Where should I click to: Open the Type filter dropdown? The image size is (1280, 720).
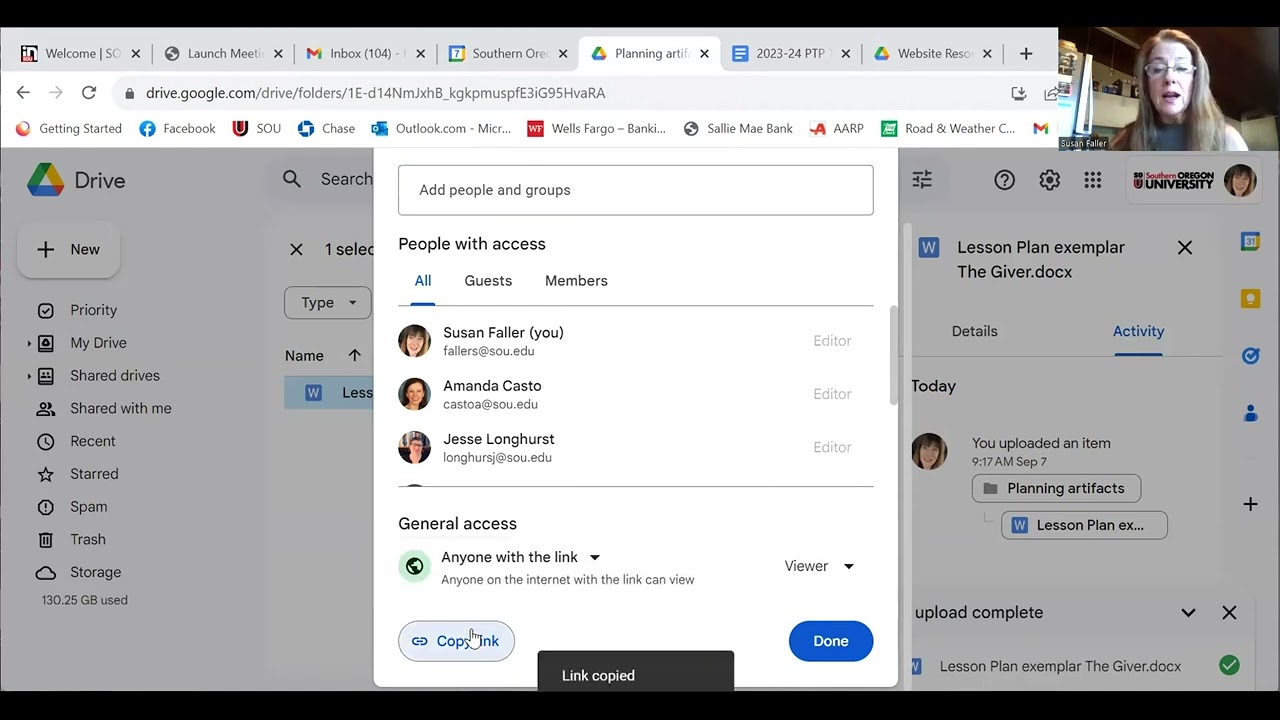[328, 303]
